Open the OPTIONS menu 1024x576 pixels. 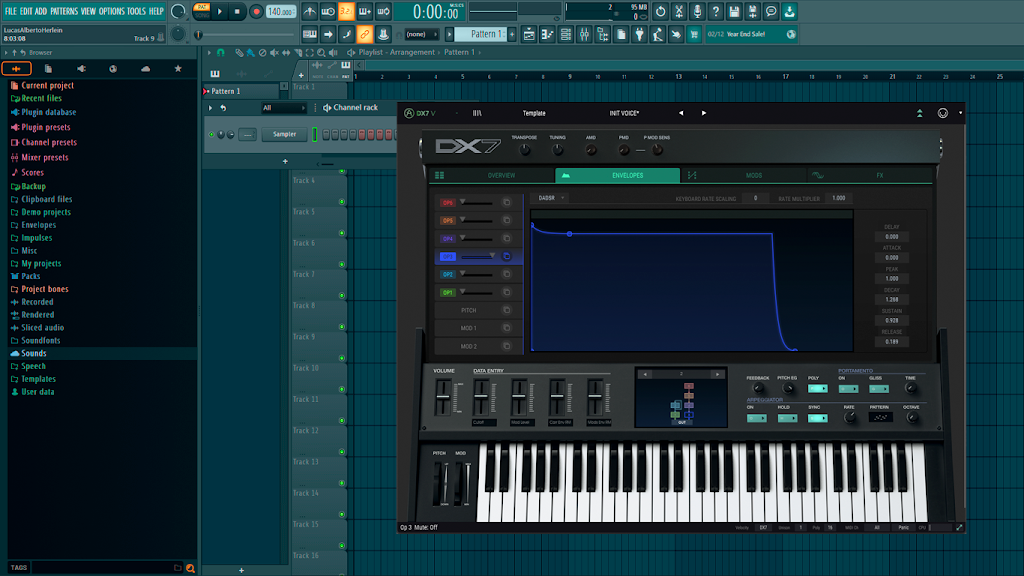click(x=111, y=11)
